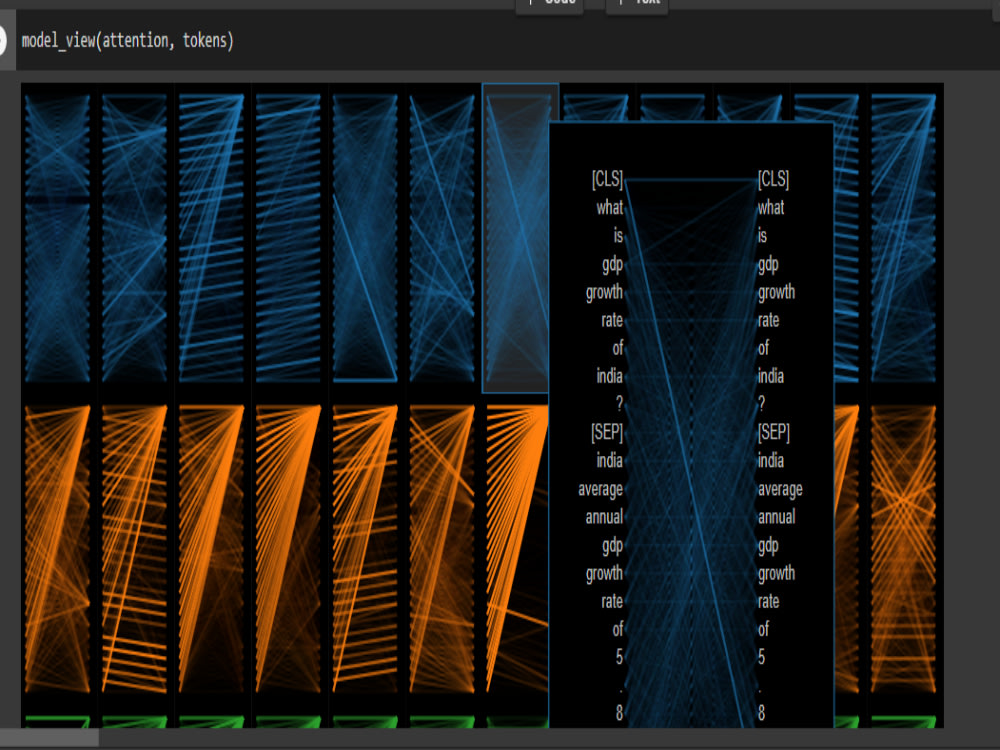
Task: Select the right-column 'what' token
Action: (771, 207)
